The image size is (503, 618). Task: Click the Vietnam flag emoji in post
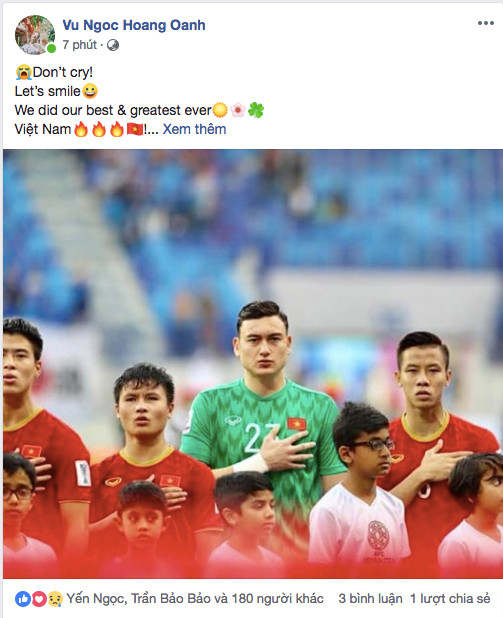coord(135,129)
